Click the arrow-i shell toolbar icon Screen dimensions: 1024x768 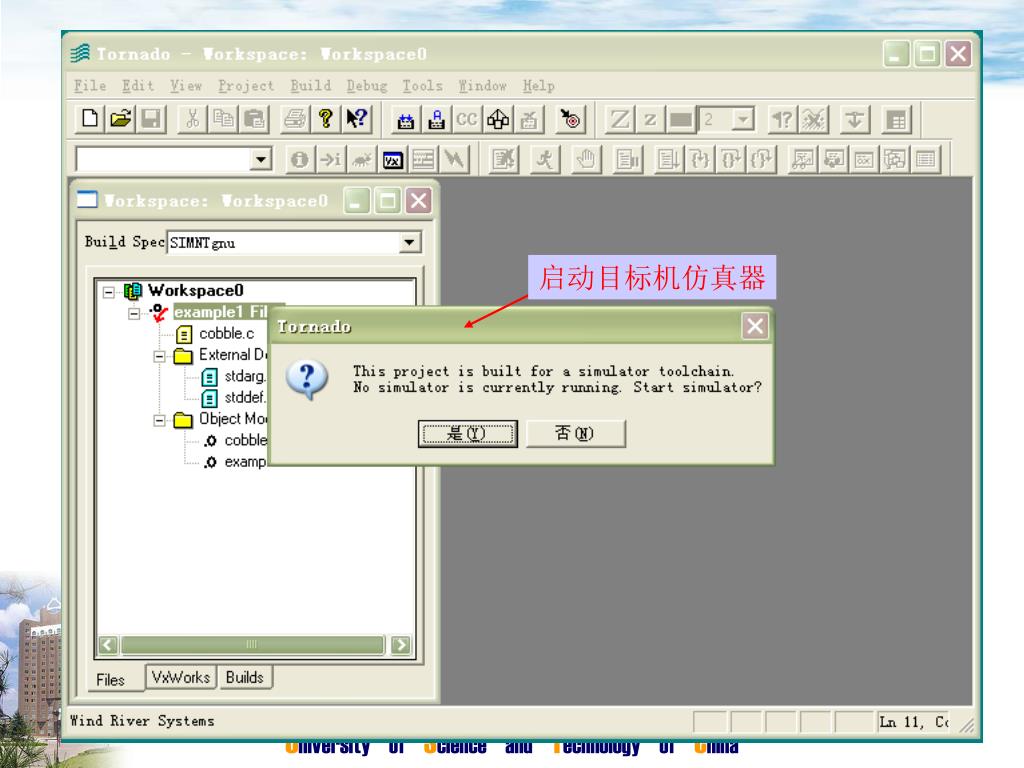(330, 159)
